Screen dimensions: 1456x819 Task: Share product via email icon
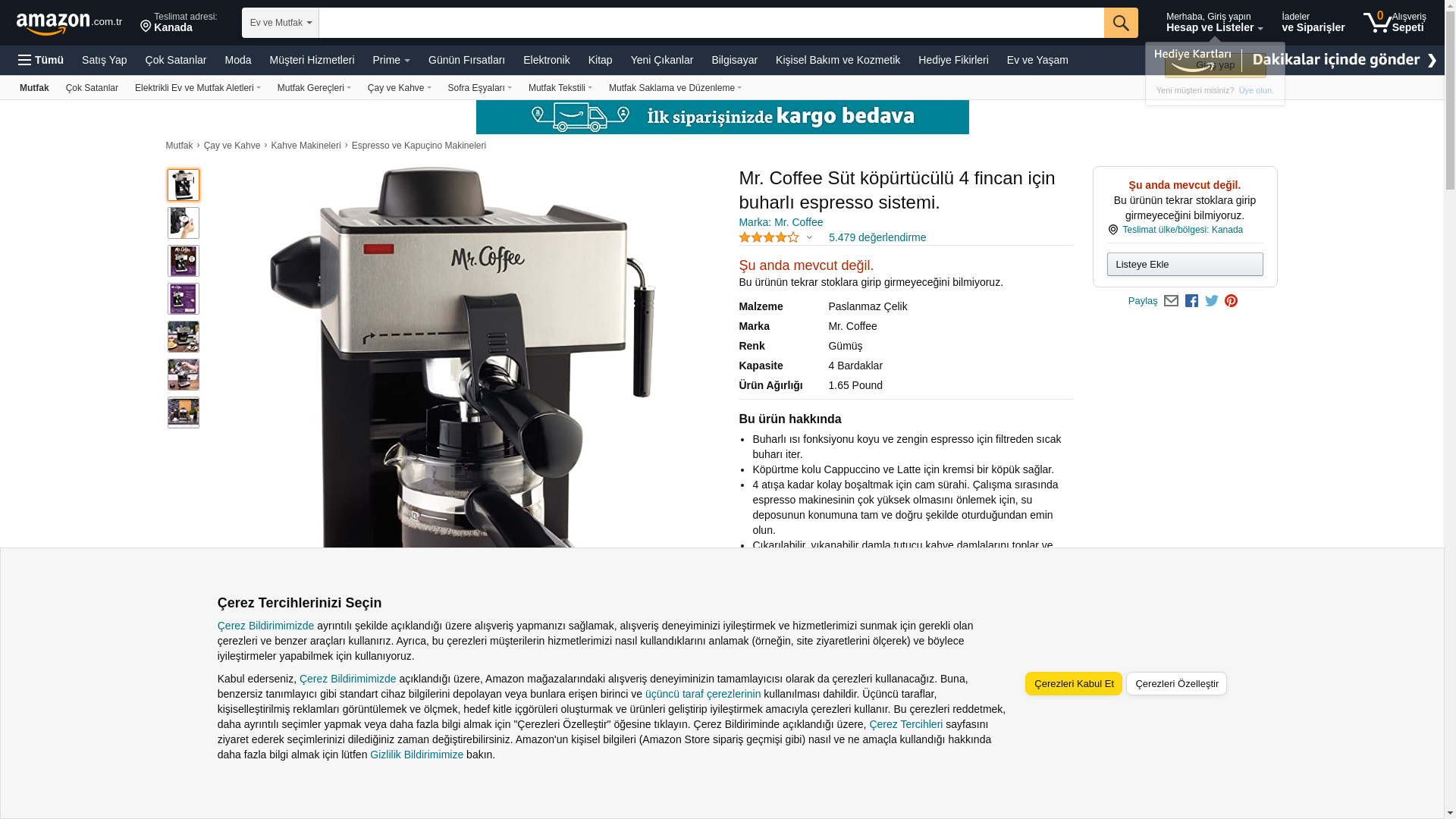(x=1171, y=301)
